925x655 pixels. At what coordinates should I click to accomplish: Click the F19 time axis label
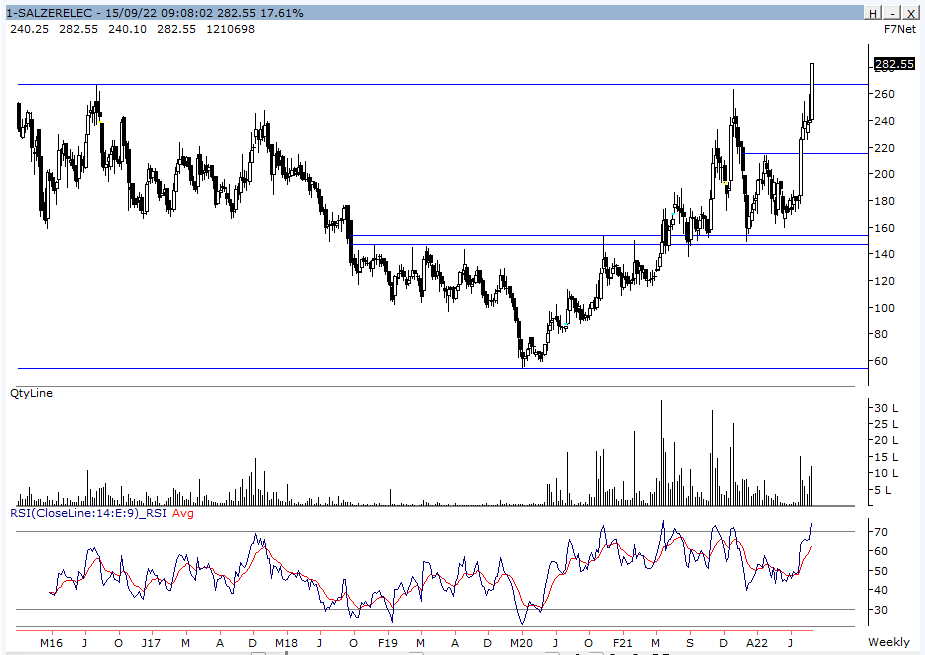pos(388,643)
